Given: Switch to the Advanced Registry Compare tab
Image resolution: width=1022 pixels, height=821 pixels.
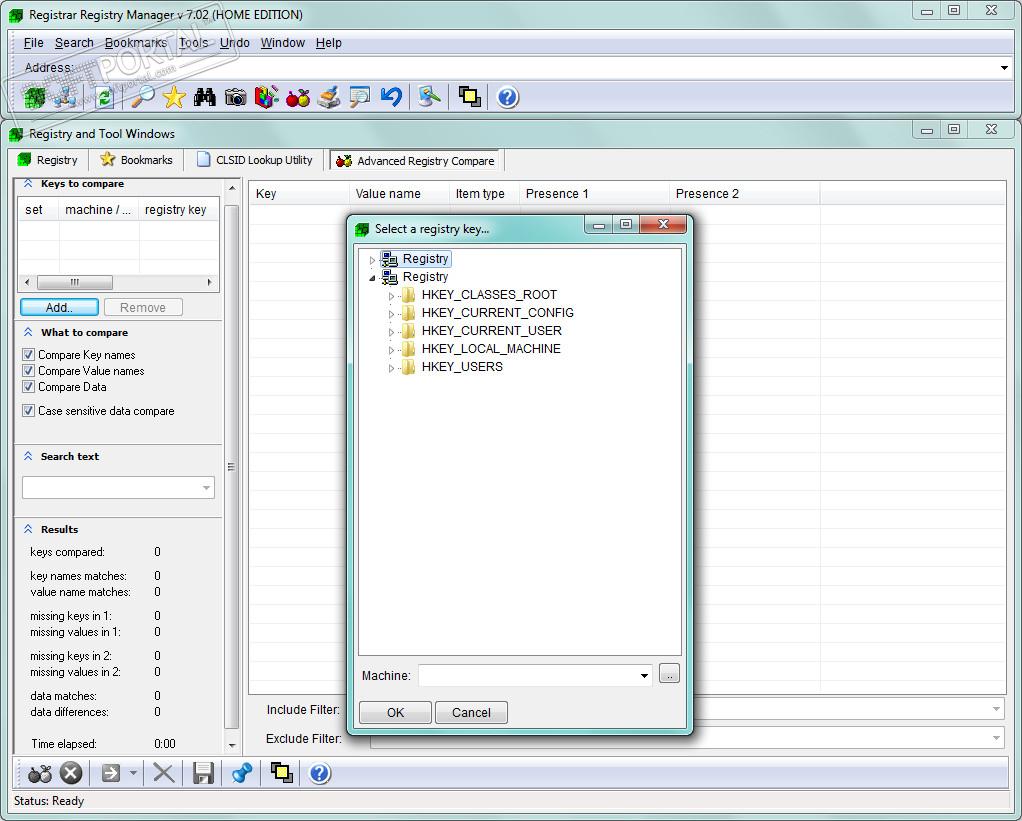Looking at the screenshot, I should [x=416, y=161].
